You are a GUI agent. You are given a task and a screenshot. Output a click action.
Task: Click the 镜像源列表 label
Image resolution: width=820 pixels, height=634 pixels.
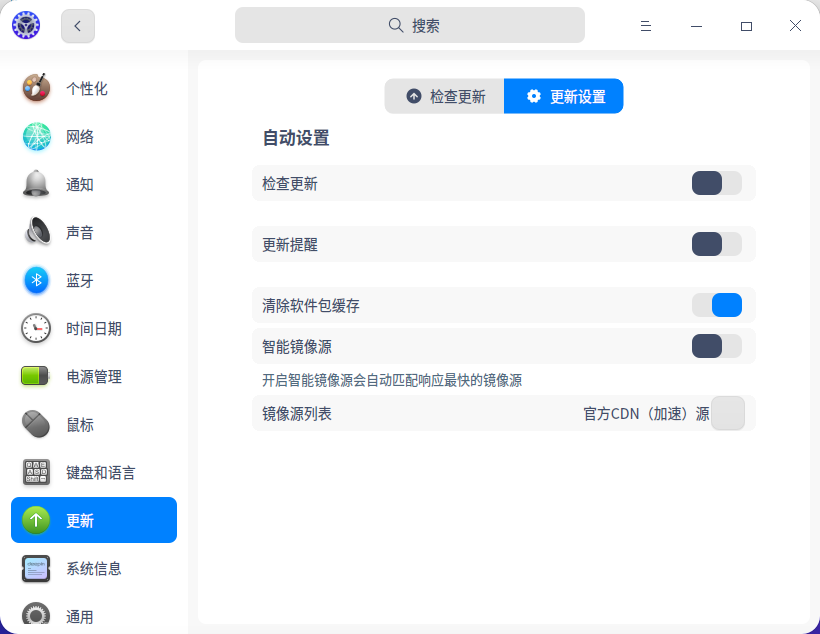click(297, 414)
